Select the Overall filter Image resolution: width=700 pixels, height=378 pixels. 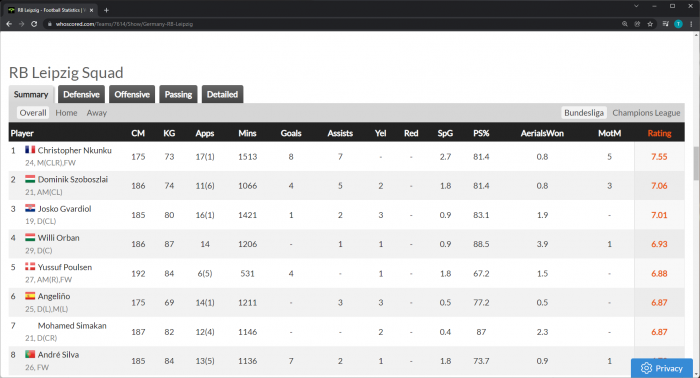tap(33, 113)
